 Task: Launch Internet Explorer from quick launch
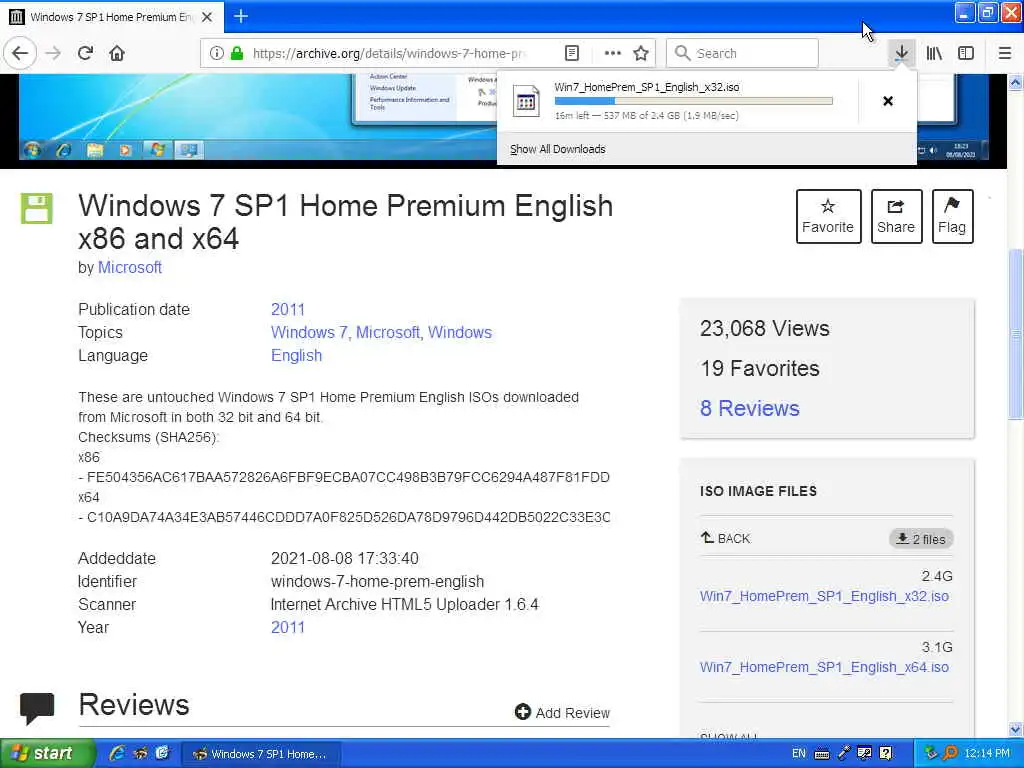pos(117,753)
